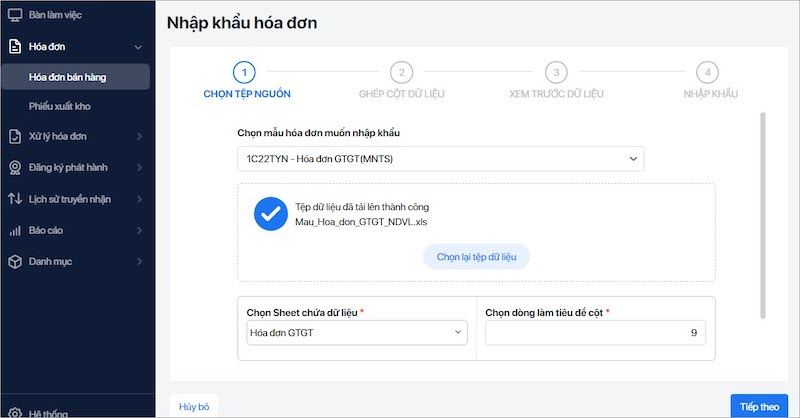Open the Chọn Sheet chứa dữ liệu dropdown
The height and width of the screenshot is (418, 800).
coord(357,332)
